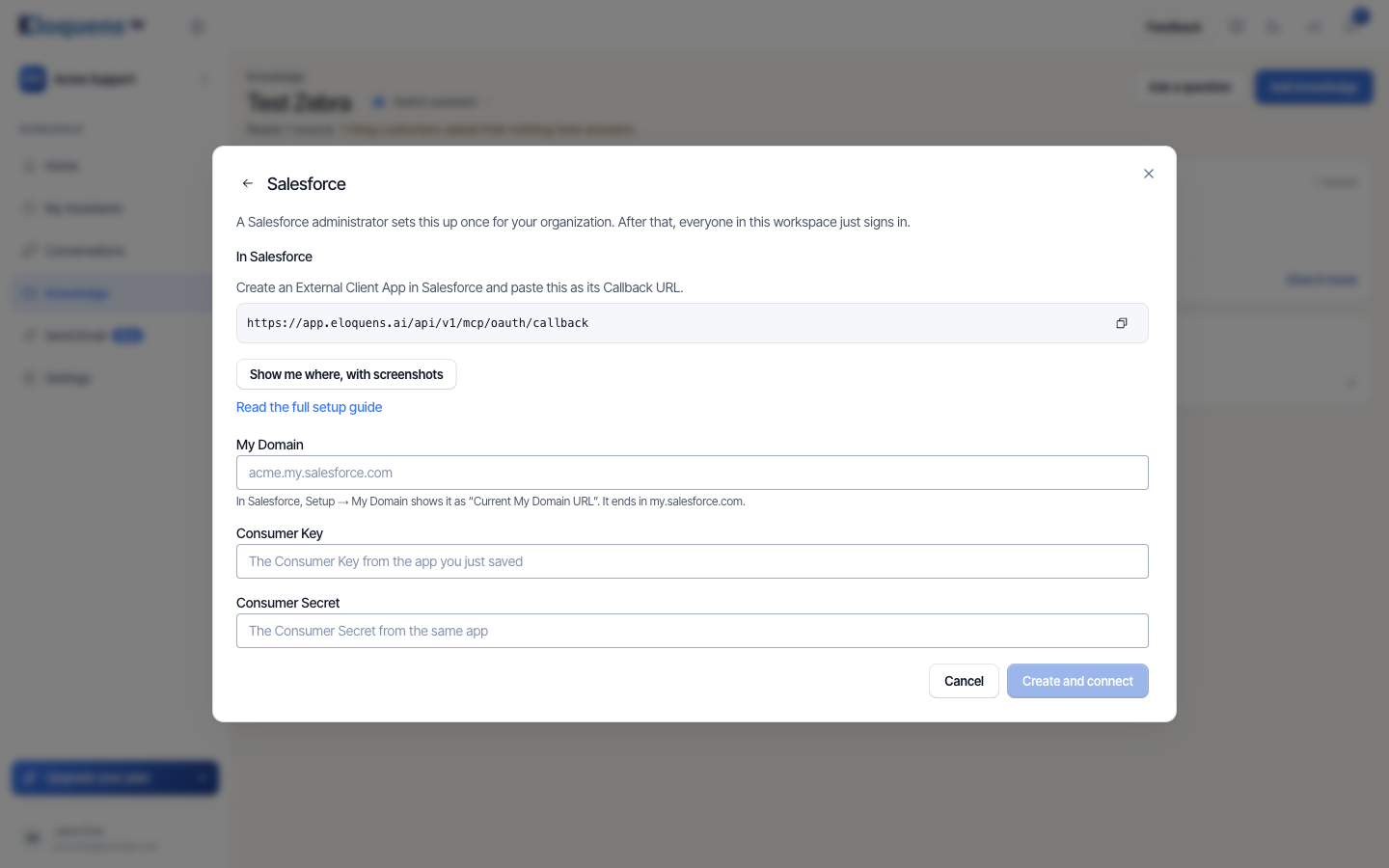Close the Salesforce dialog with the X
Screen dimensions: 1389x868
(x=1148, y=174)
